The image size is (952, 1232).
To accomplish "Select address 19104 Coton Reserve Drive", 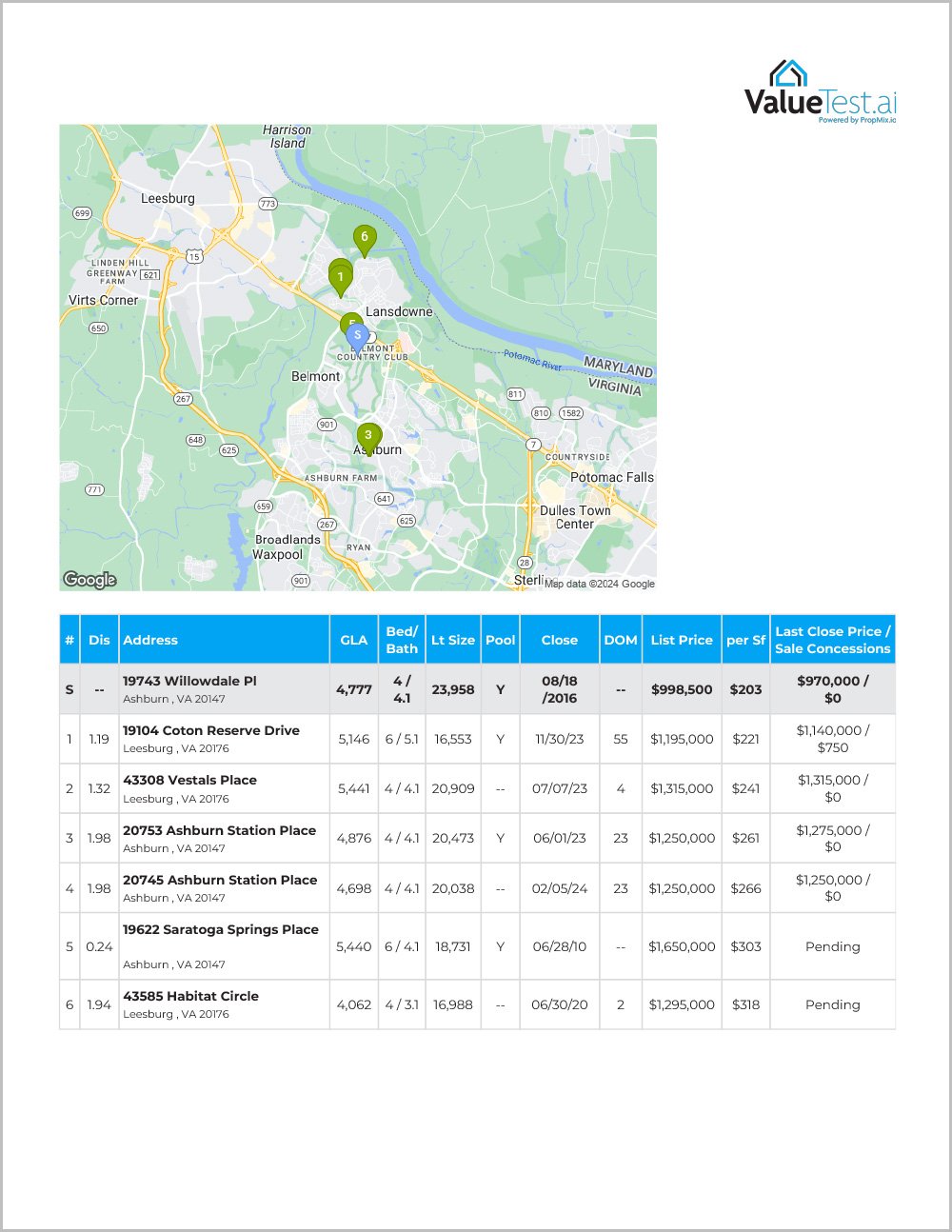I will 211,730.
